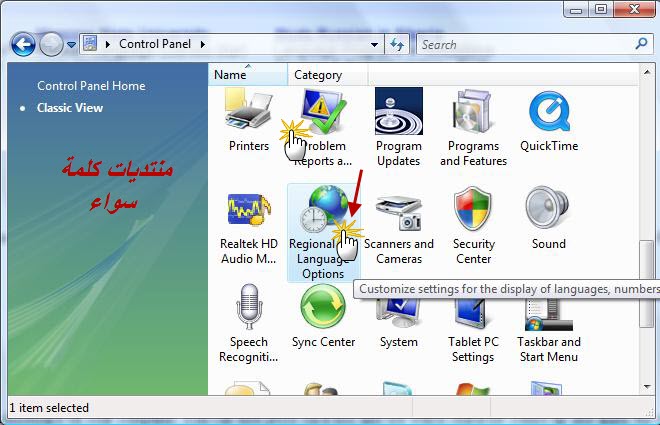Click the scrollbar up arrow
Screen dimensions: 660x425
647,72
